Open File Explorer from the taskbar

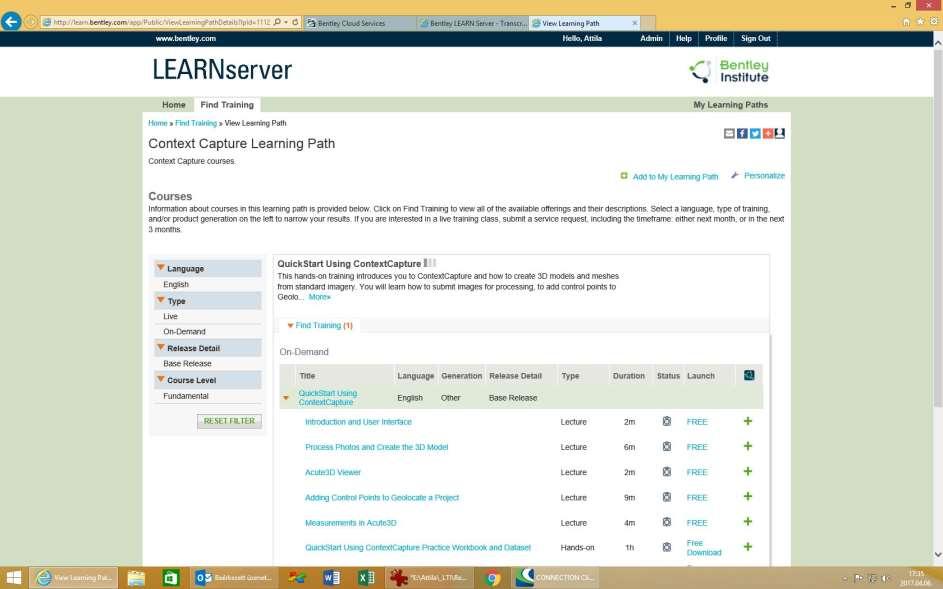[x=137, y=578]
